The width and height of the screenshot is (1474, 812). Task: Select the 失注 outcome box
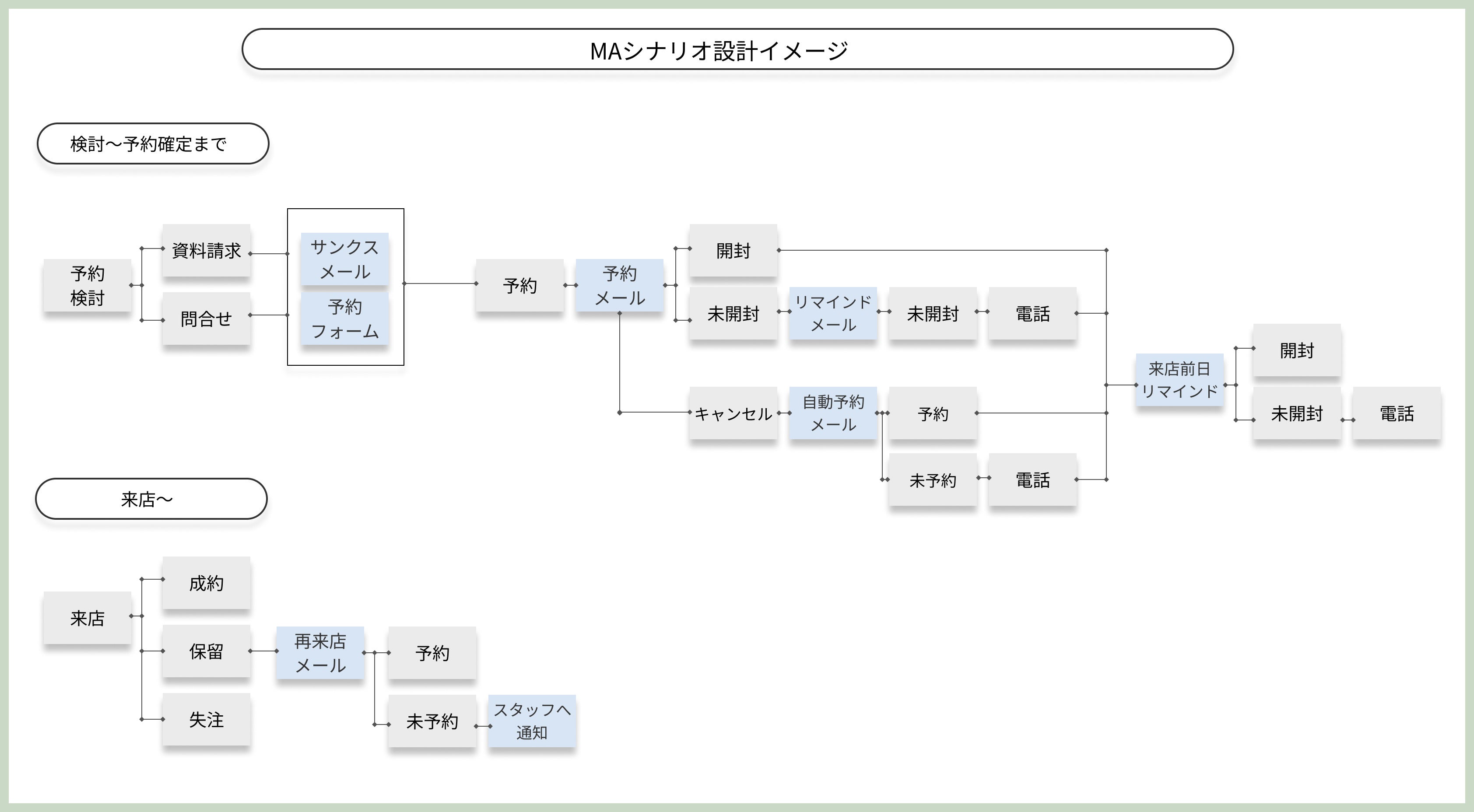pyautogui.click(x=206, y=719)
